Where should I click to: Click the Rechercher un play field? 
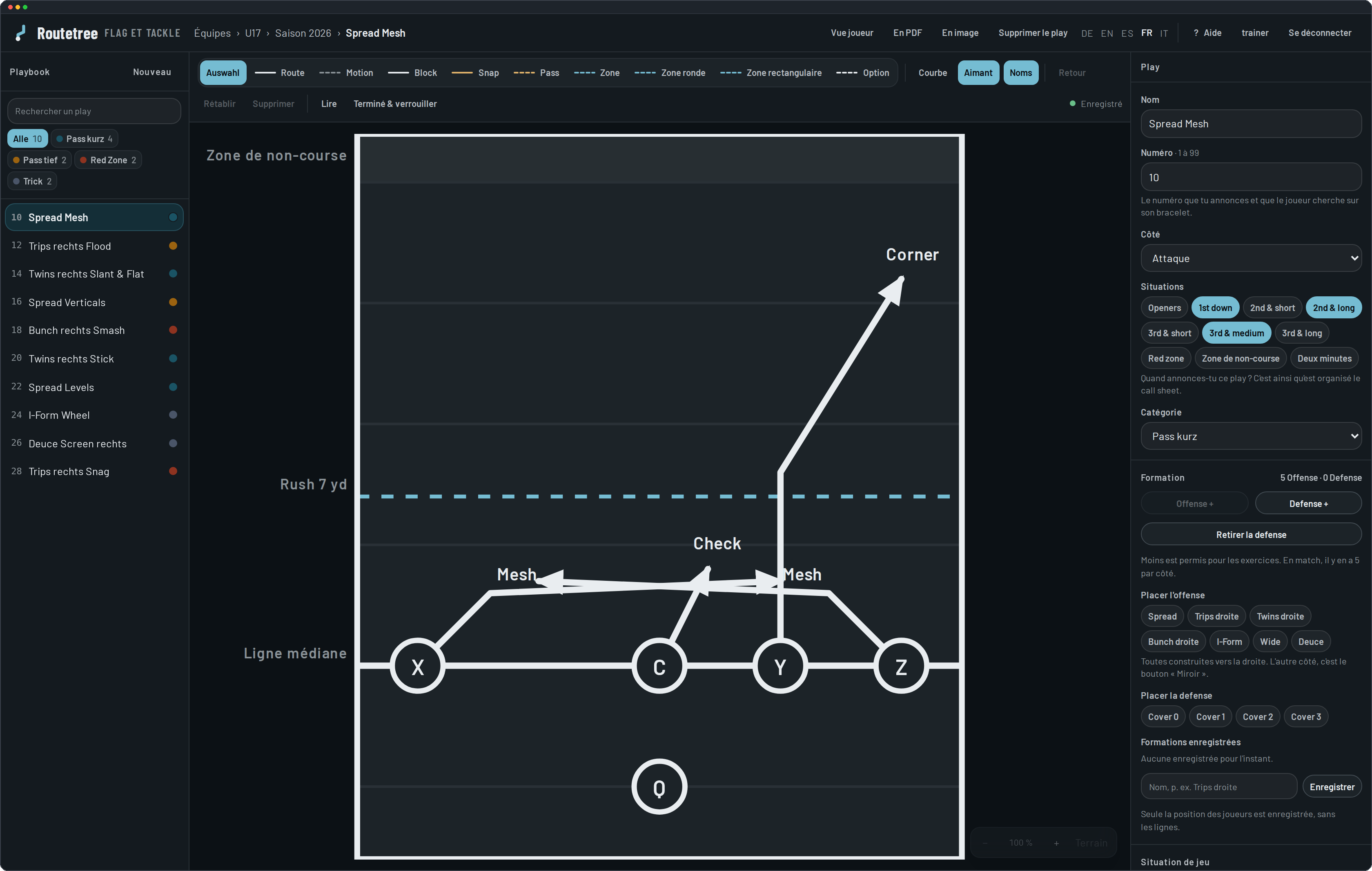94,111
